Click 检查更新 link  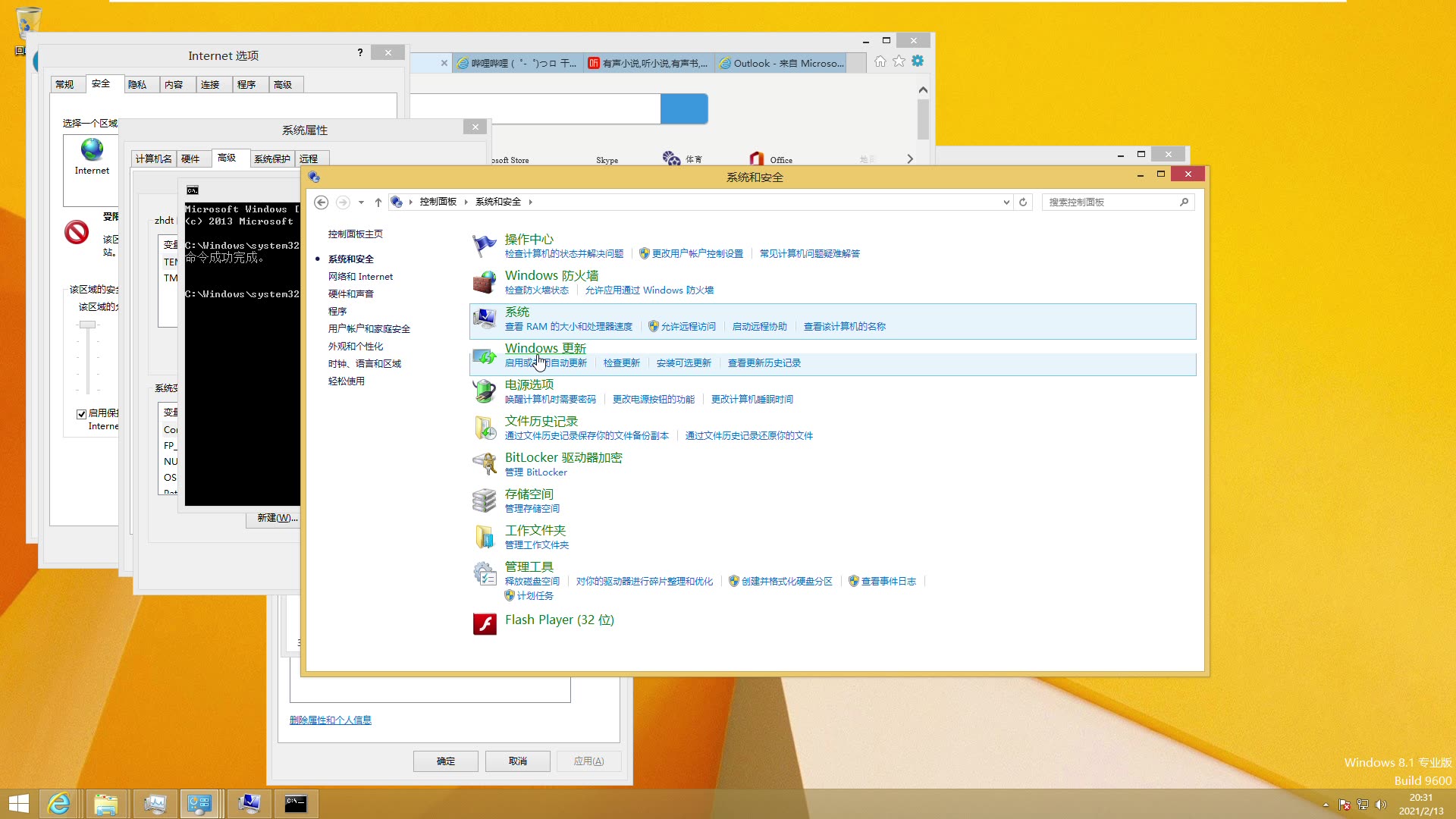[622, 363]
